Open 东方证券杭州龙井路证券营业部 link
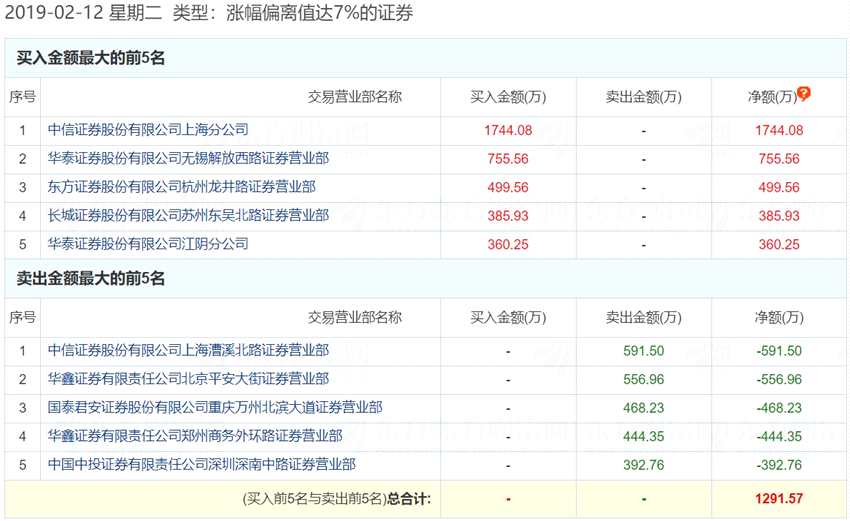Image resolution: width=850 pixels, height=521 pixels. tap(182, 187)
